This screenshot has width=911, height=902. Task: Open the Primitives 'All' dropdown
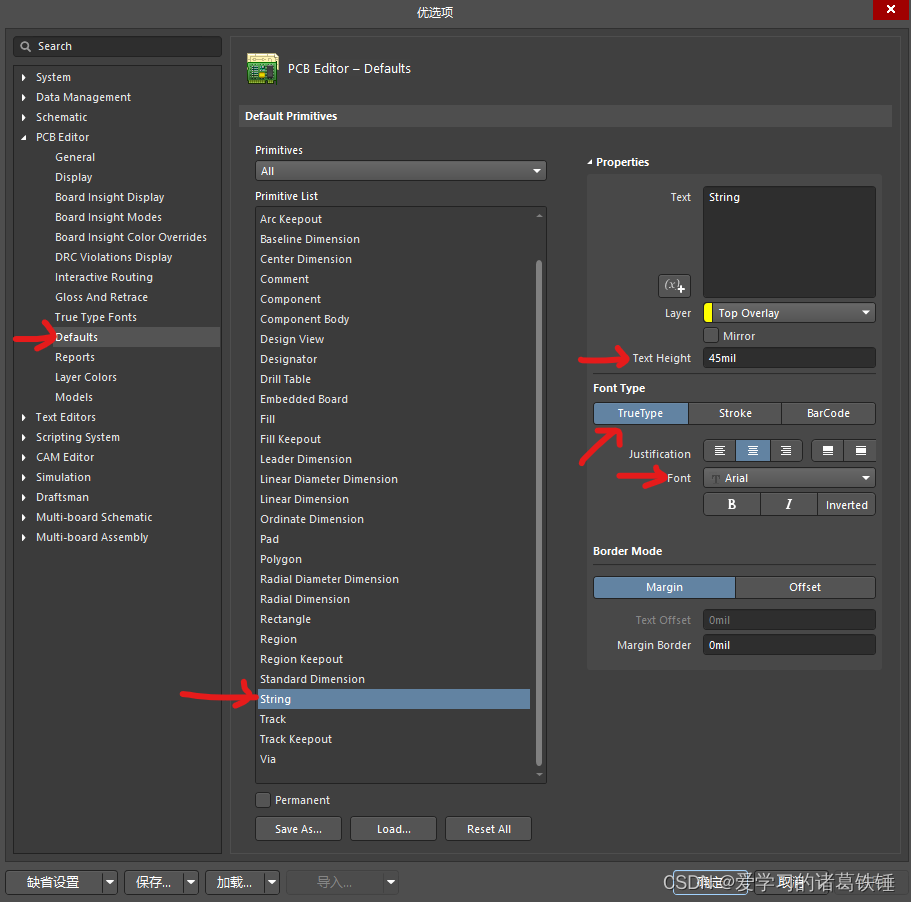[400, 171]
